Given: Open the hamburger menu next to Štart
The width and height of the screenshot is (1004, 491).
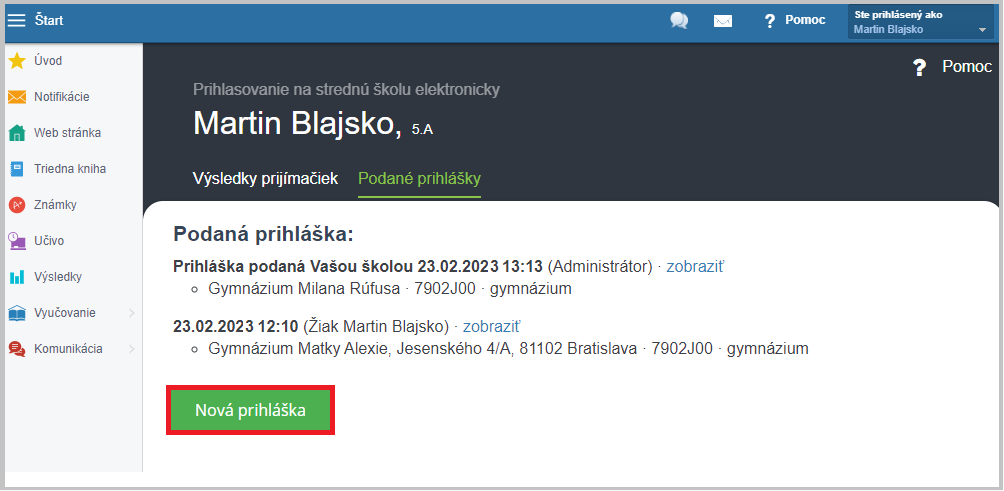Looking at the screenshot, I should (16, 20).
